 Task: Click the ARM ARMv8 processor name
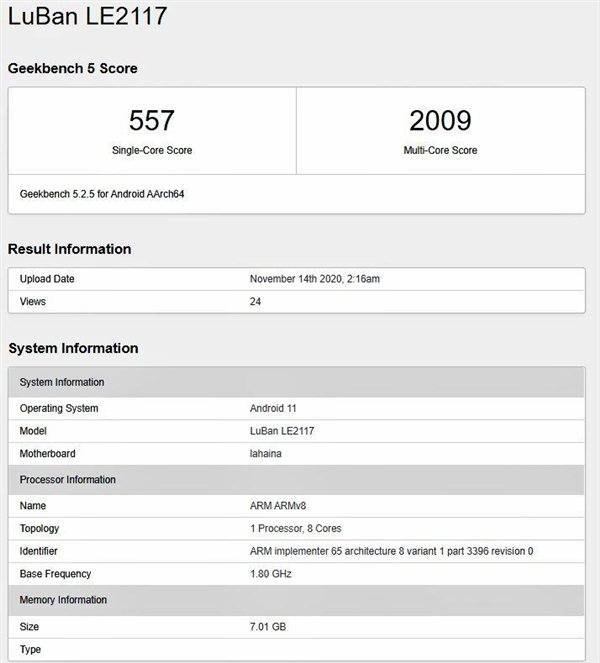click(277, 506)
